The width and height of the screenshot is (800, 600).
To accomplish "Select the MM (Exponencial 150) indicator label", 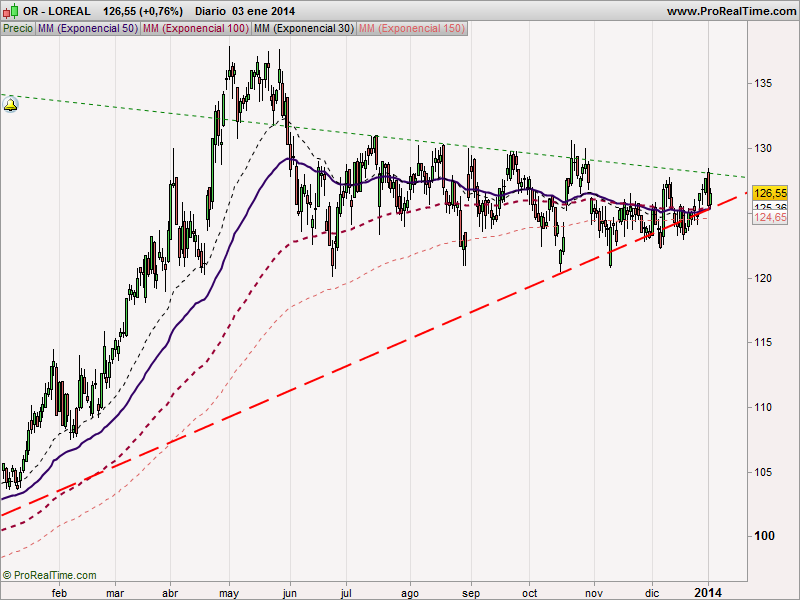I will [x=412, y=29].
